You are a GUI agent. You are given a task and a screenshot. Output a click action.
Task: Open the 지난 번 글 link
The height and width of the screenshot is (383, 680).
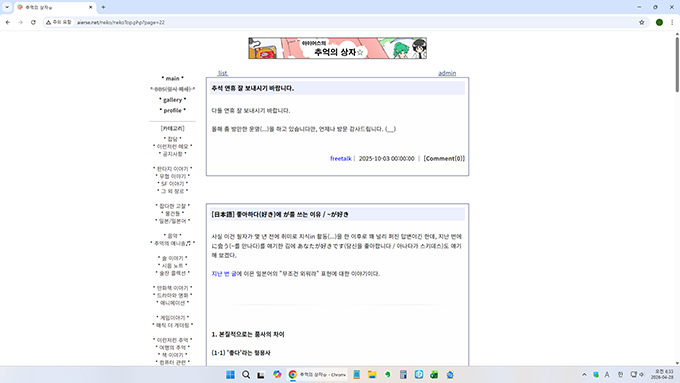coord(224,274)
